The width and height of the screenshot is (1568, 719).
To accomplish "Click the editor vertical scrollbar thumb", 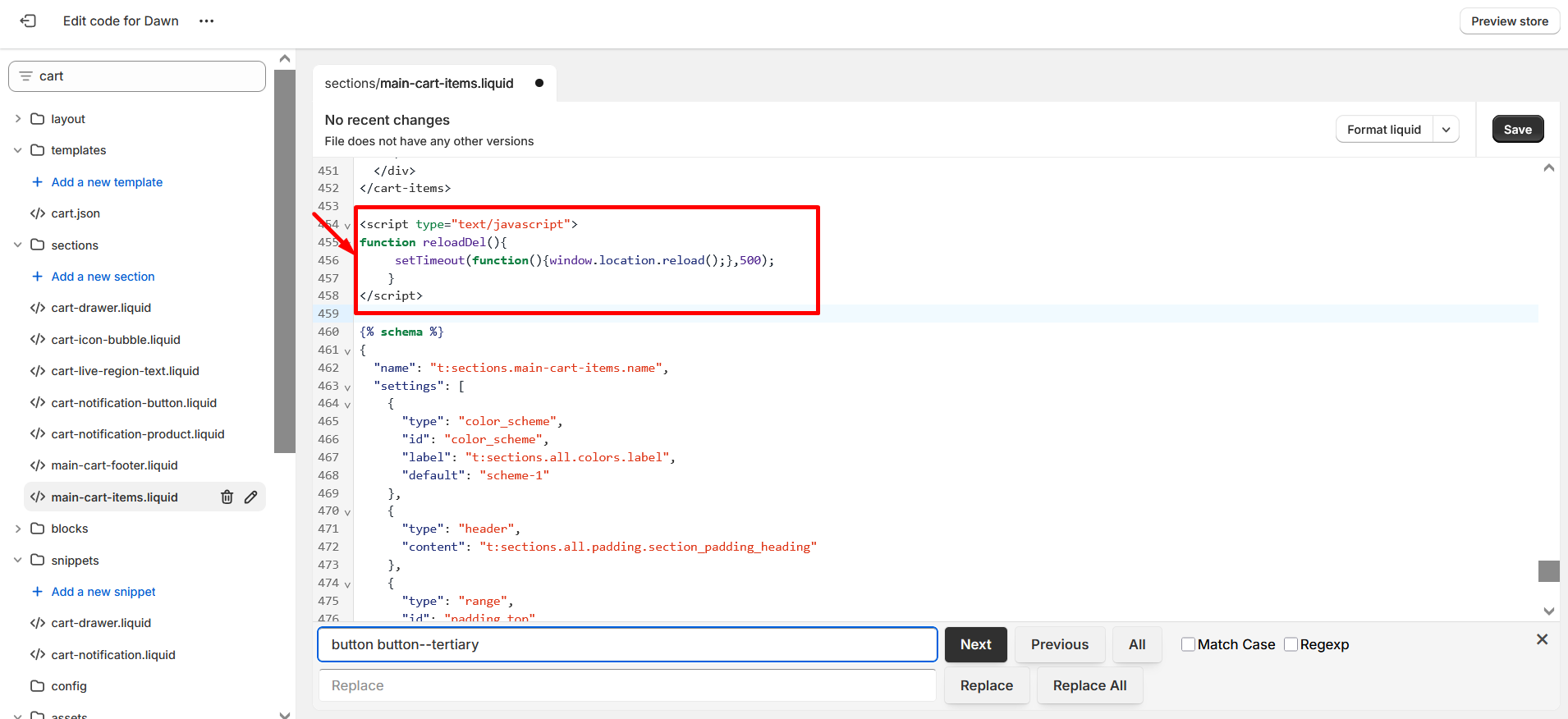I will (1548, 571).
